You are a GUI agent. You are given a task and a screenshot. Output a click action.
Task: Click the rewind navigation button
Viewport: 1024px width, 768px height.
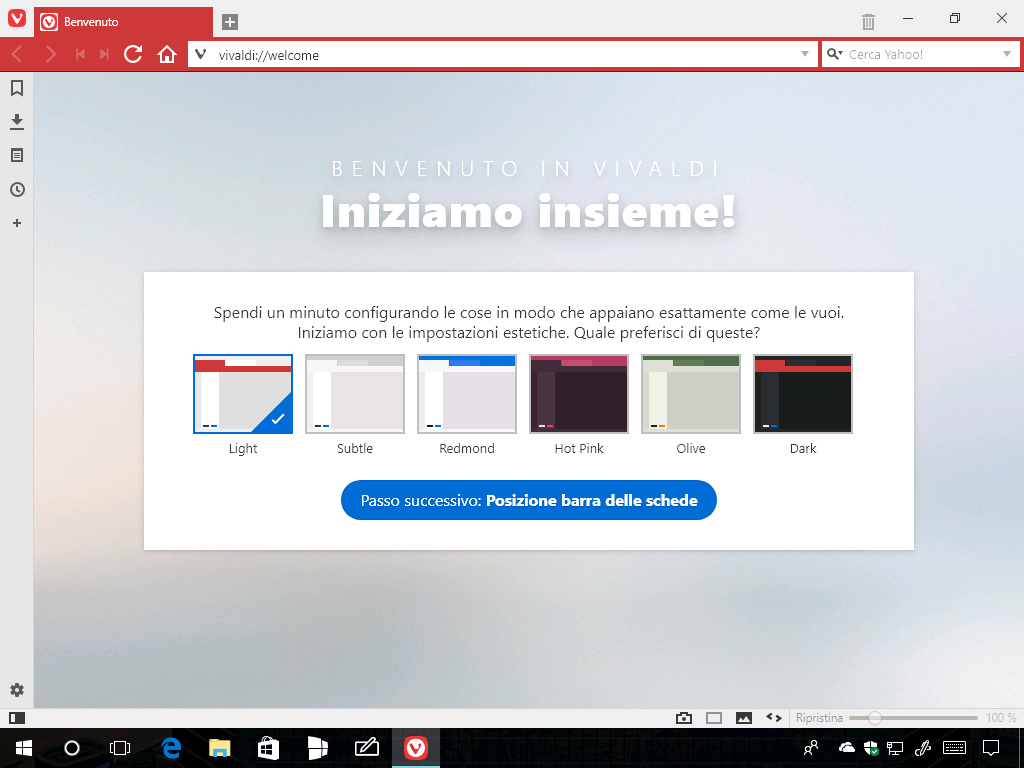click(80, 54)
